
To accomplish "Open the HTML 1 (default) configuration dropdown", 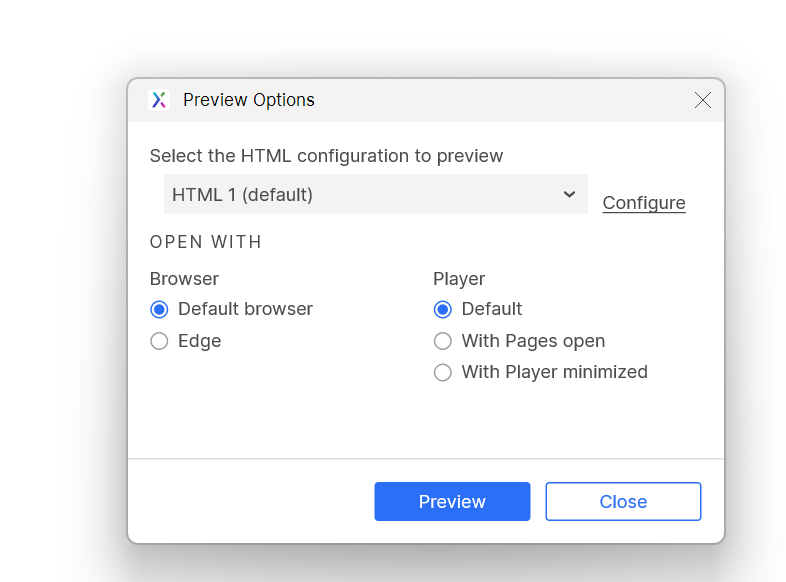I will 375,195.
